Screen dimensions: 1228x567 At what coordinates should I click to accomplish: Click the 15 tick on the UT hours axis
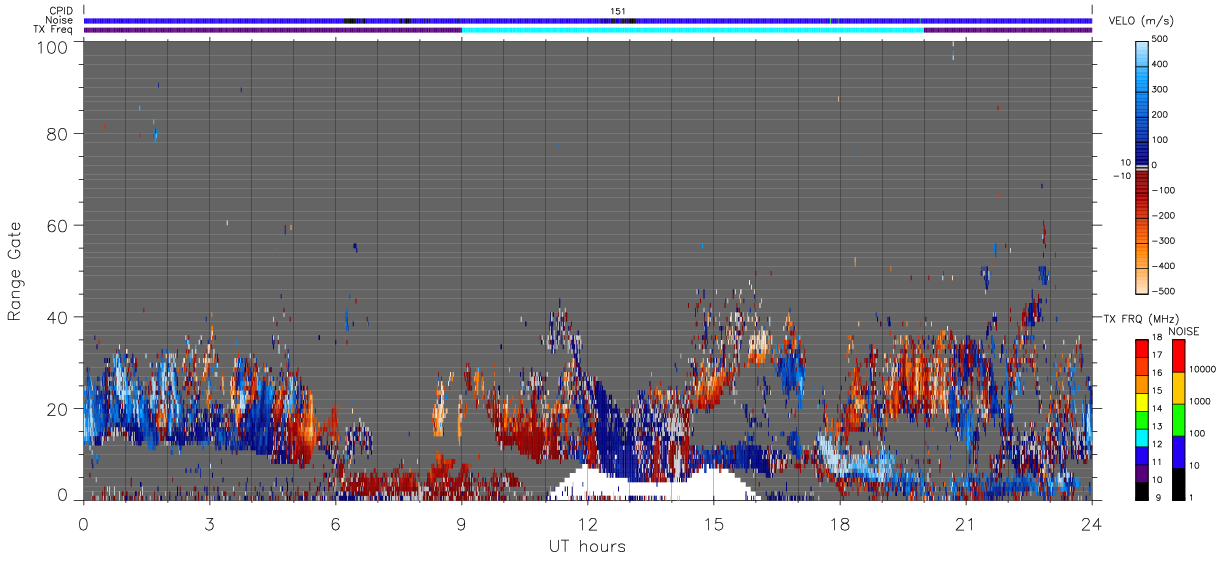(714, 523)
